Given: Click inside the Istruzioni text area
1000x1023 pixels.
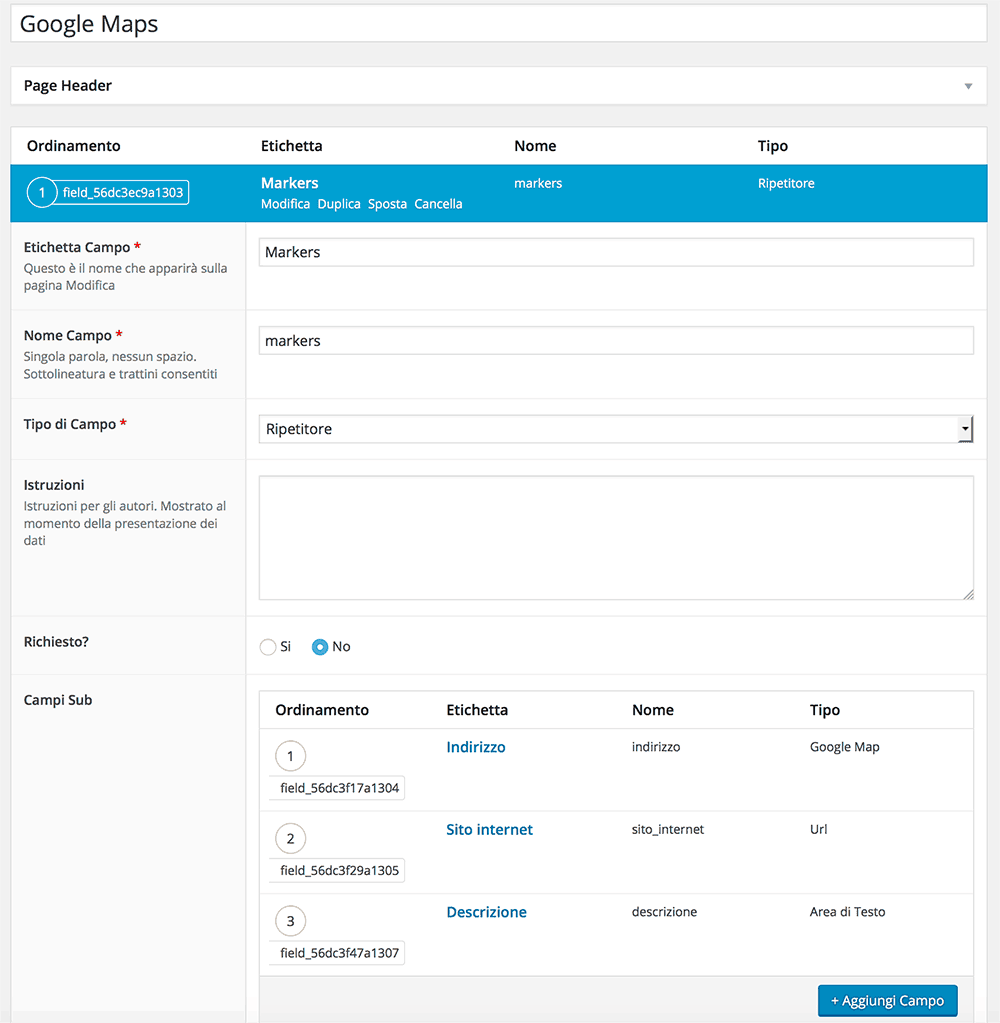Looking at the screenshot, I should pyautogui.click(x=615, y=538).
